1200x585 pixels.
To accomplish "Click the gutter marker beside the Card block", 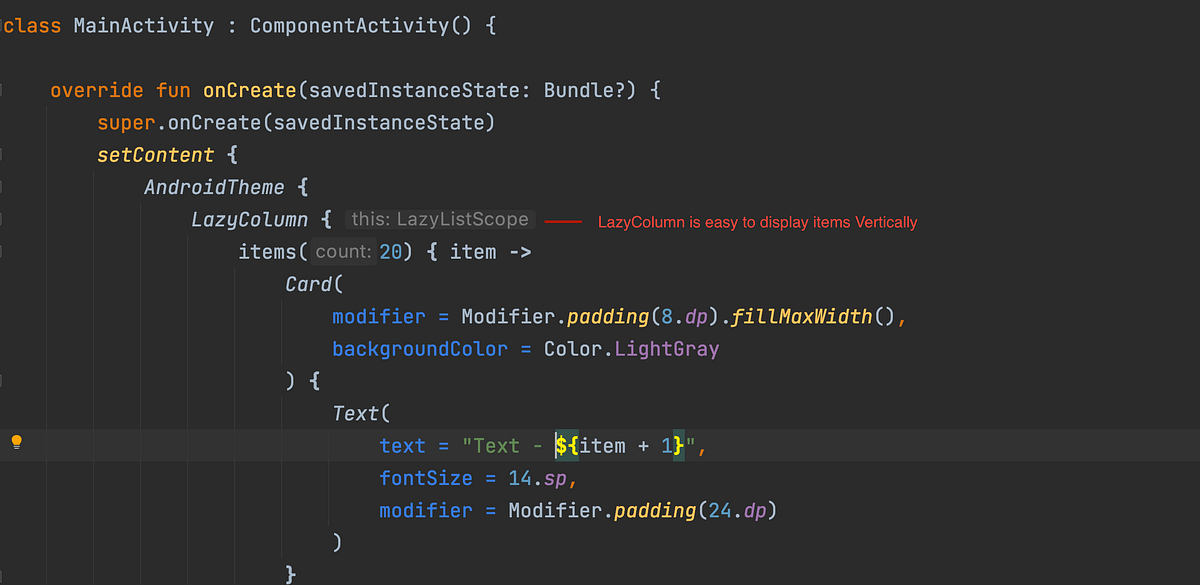I will click(4, 283).
